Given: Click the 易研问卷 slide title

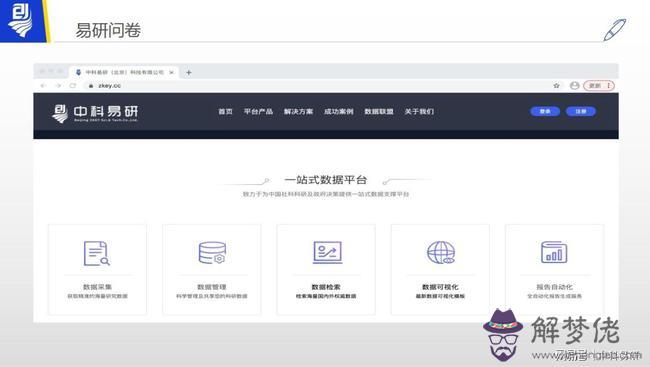Looking at the screenshot, I should [108, 30].
